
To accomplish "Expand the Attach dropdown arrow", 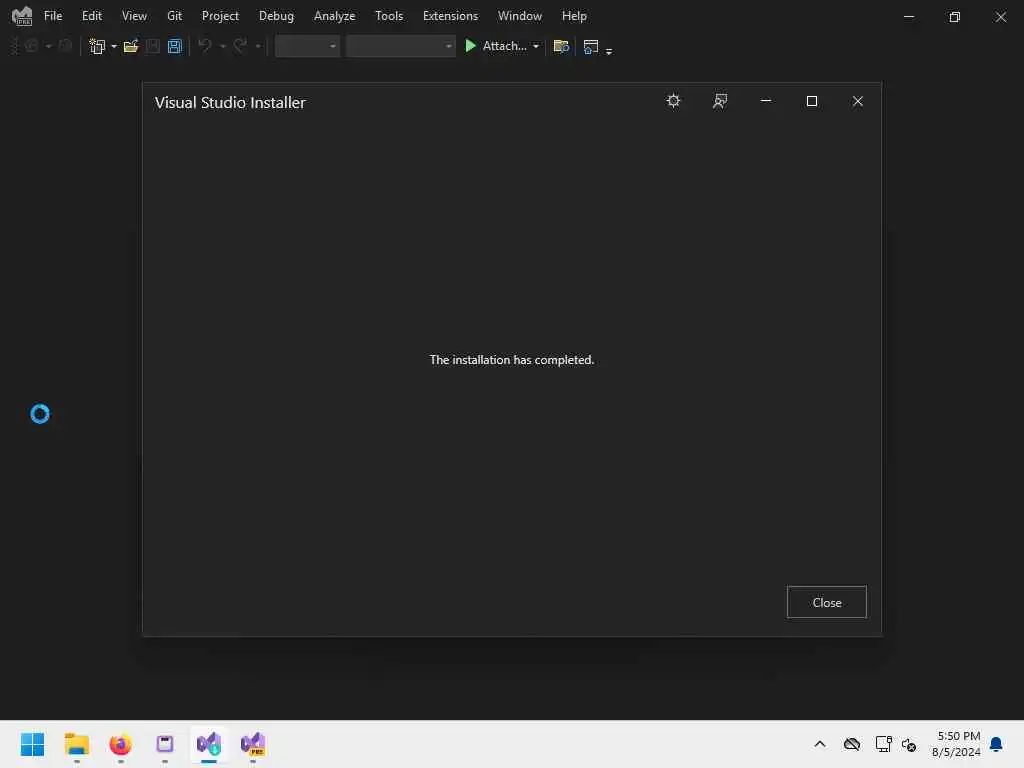I will [x=536, y=46].
